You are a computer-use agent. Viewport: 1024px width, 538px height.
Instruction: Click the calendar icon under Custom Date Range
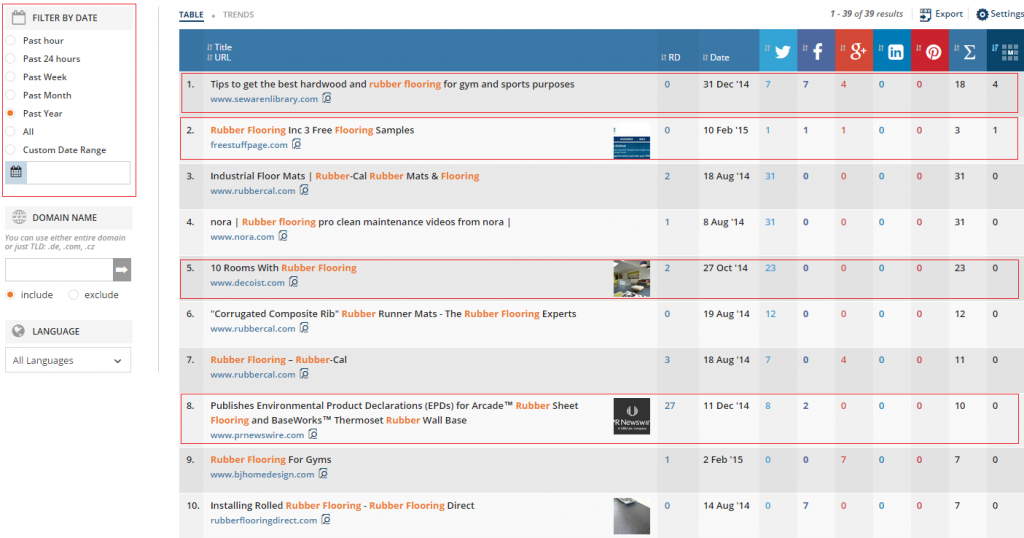click(16, 172)
